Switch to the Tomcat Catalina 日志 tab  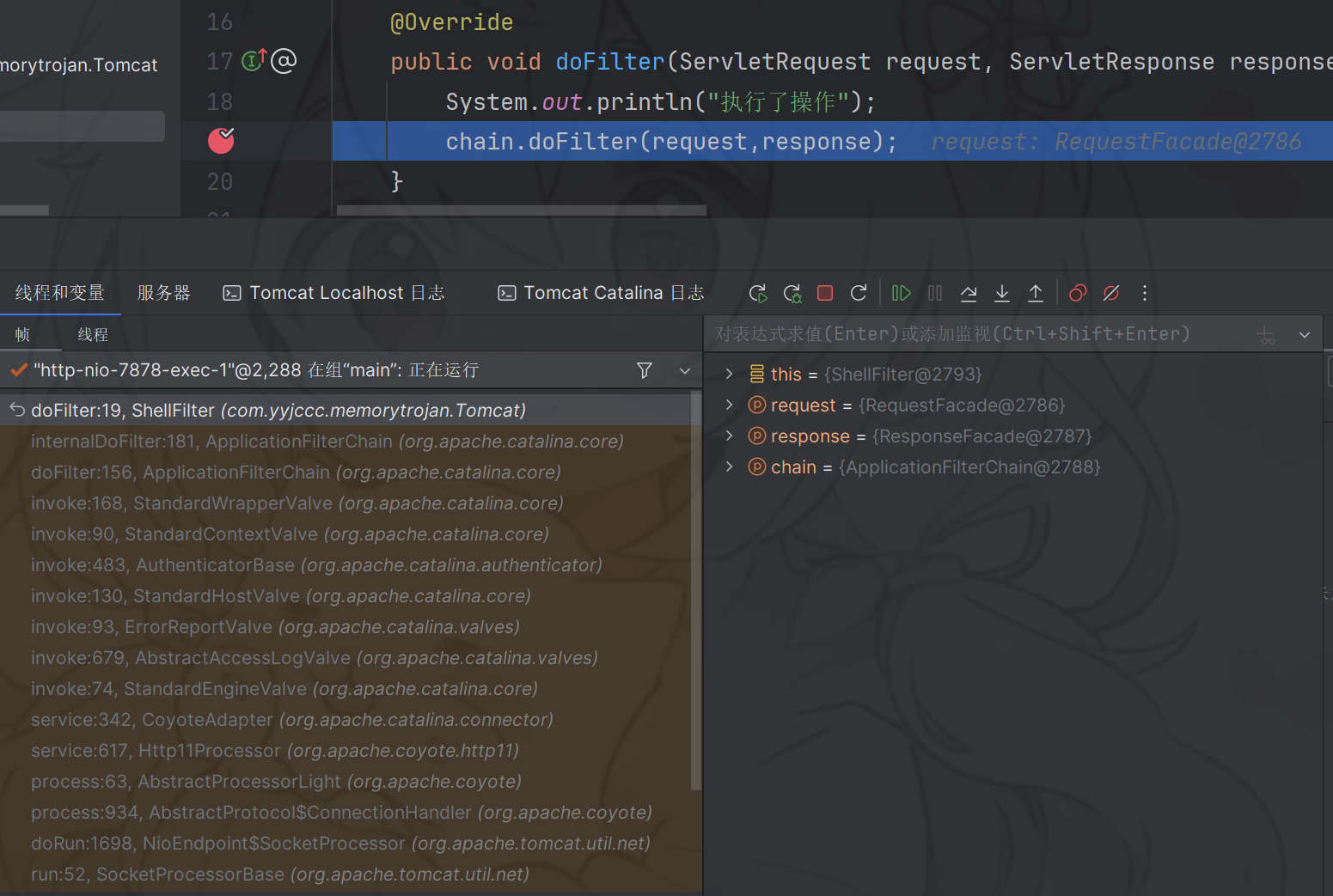click(601, 293)
